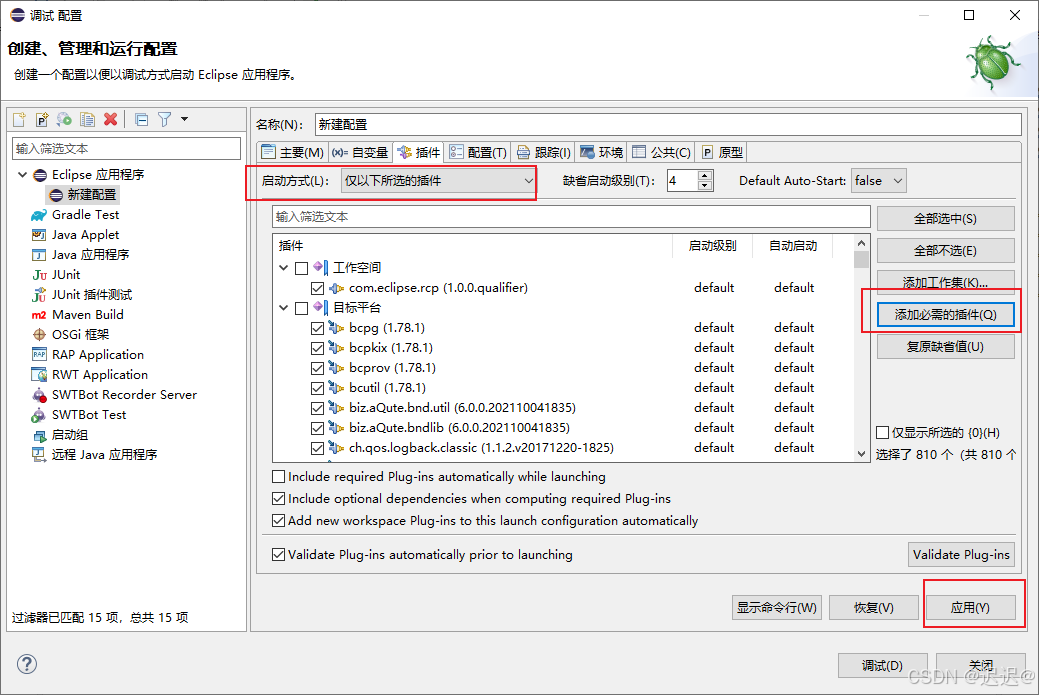Viewport: 1039px width, 695px height.
Task: Select OSGi 框架 configuration type
Action: [x=80, y=335]
